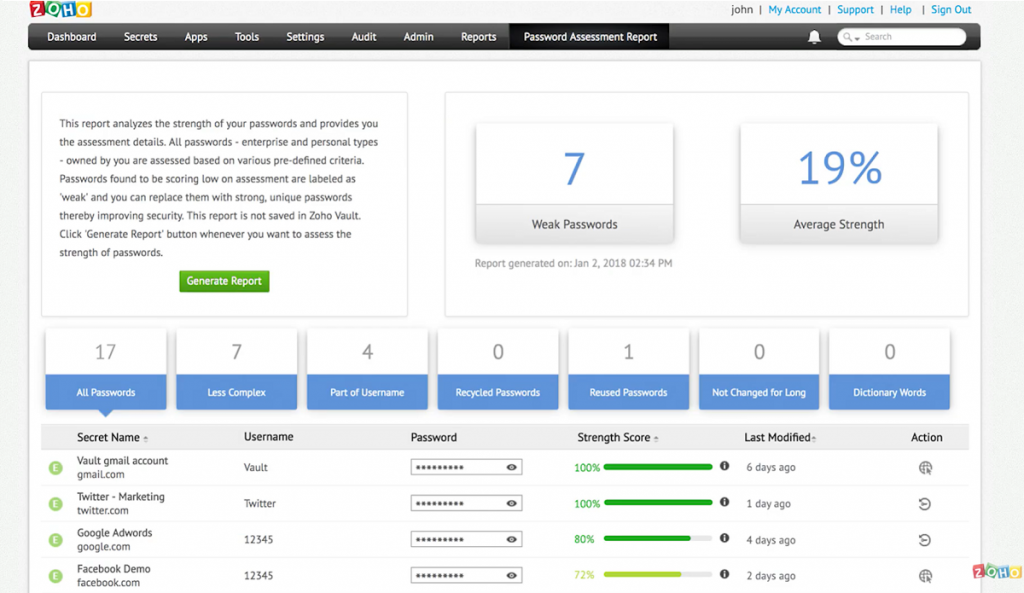Click the globe action icon for Vault gmail account
This screenshot has height=593, width=1024.
point(925,467)
